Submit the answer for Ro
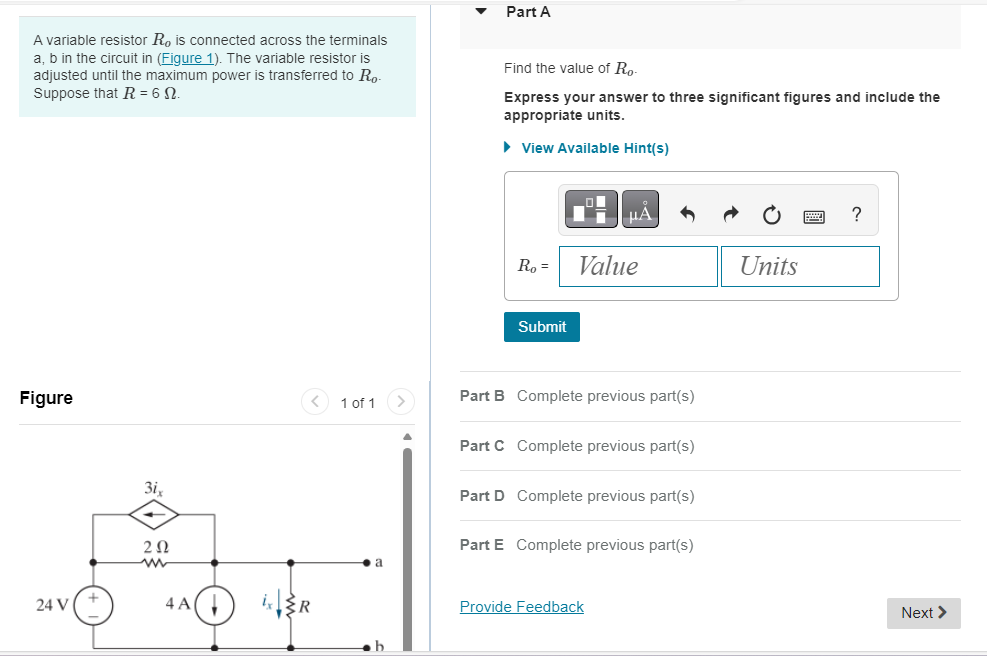Viewport: 987px width, 656px height. 541,326
